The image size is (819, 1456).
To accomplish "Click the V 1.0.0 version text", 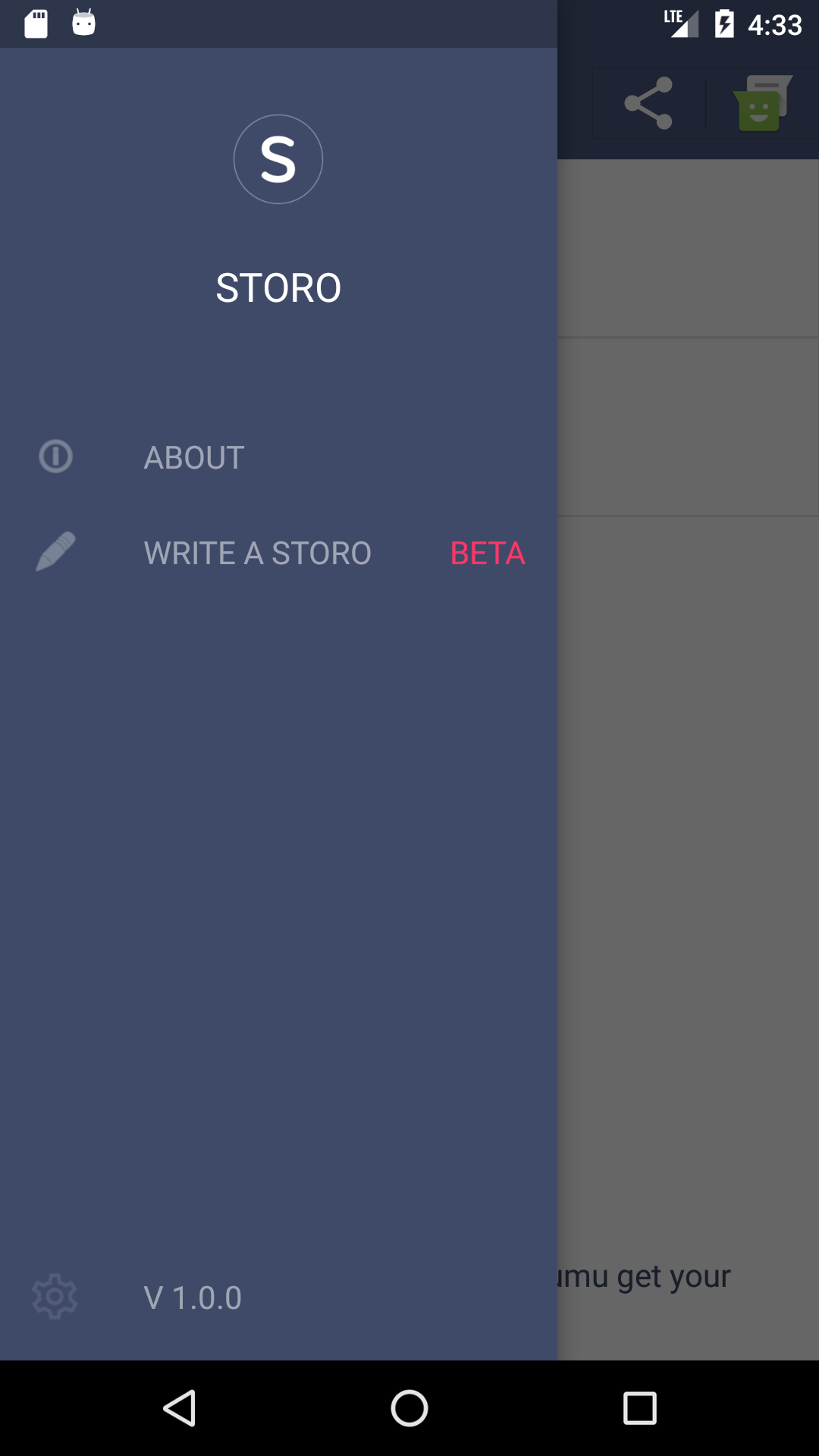I will 192,1298.
